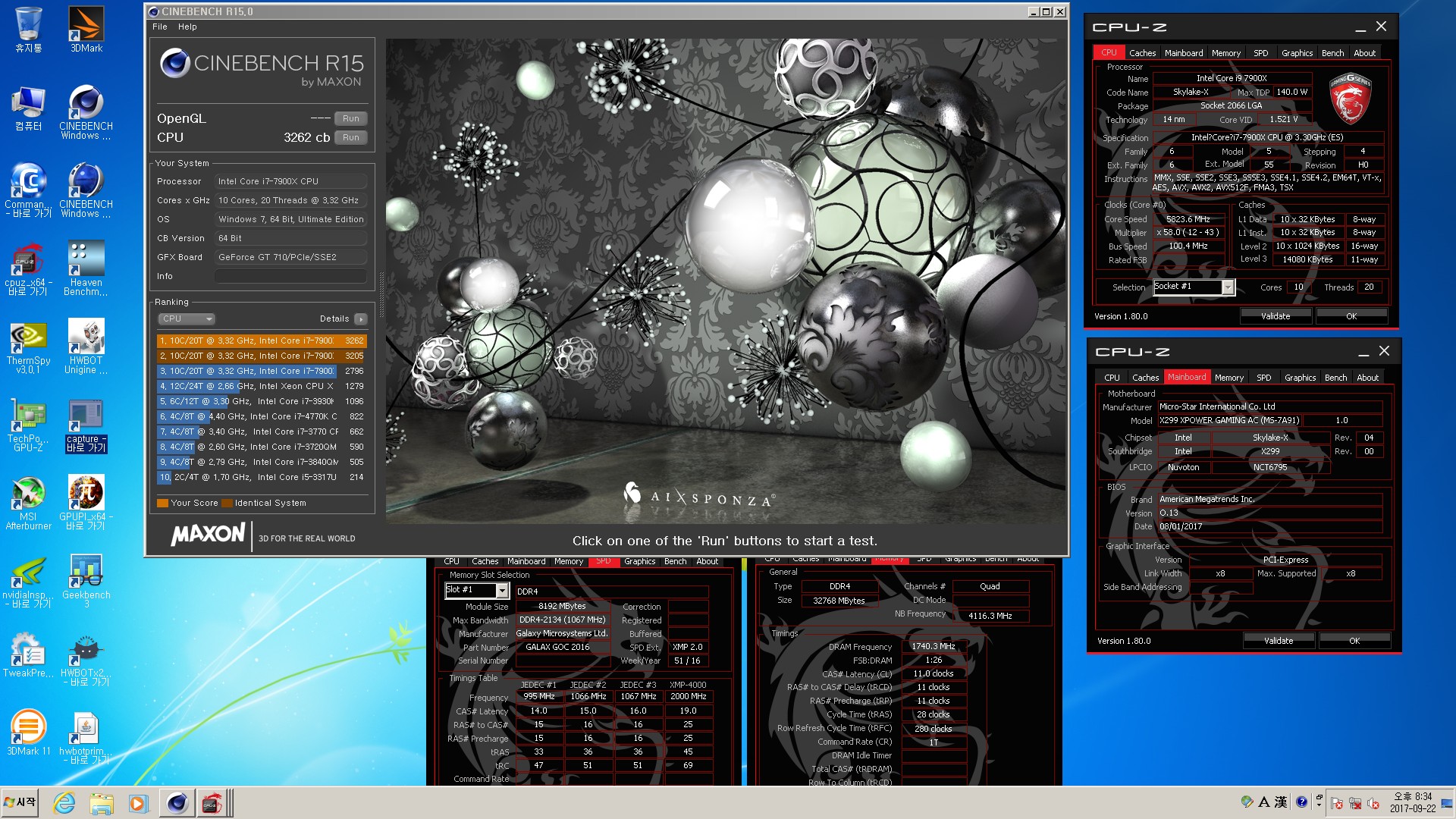The height and width of the screenshot is (819, 1456).
Task: Open SPD tab in bottom CPU-Z window
Action: (x=1263, y=378)
